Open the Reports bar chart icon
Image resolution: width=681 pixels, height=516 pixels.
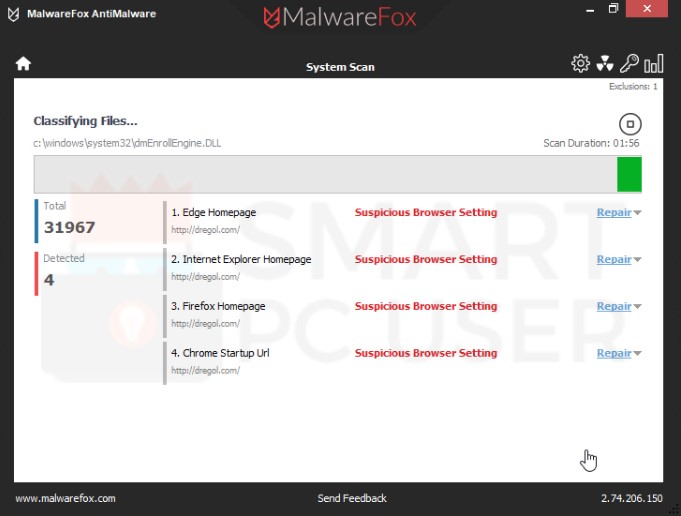pos(654,63)
